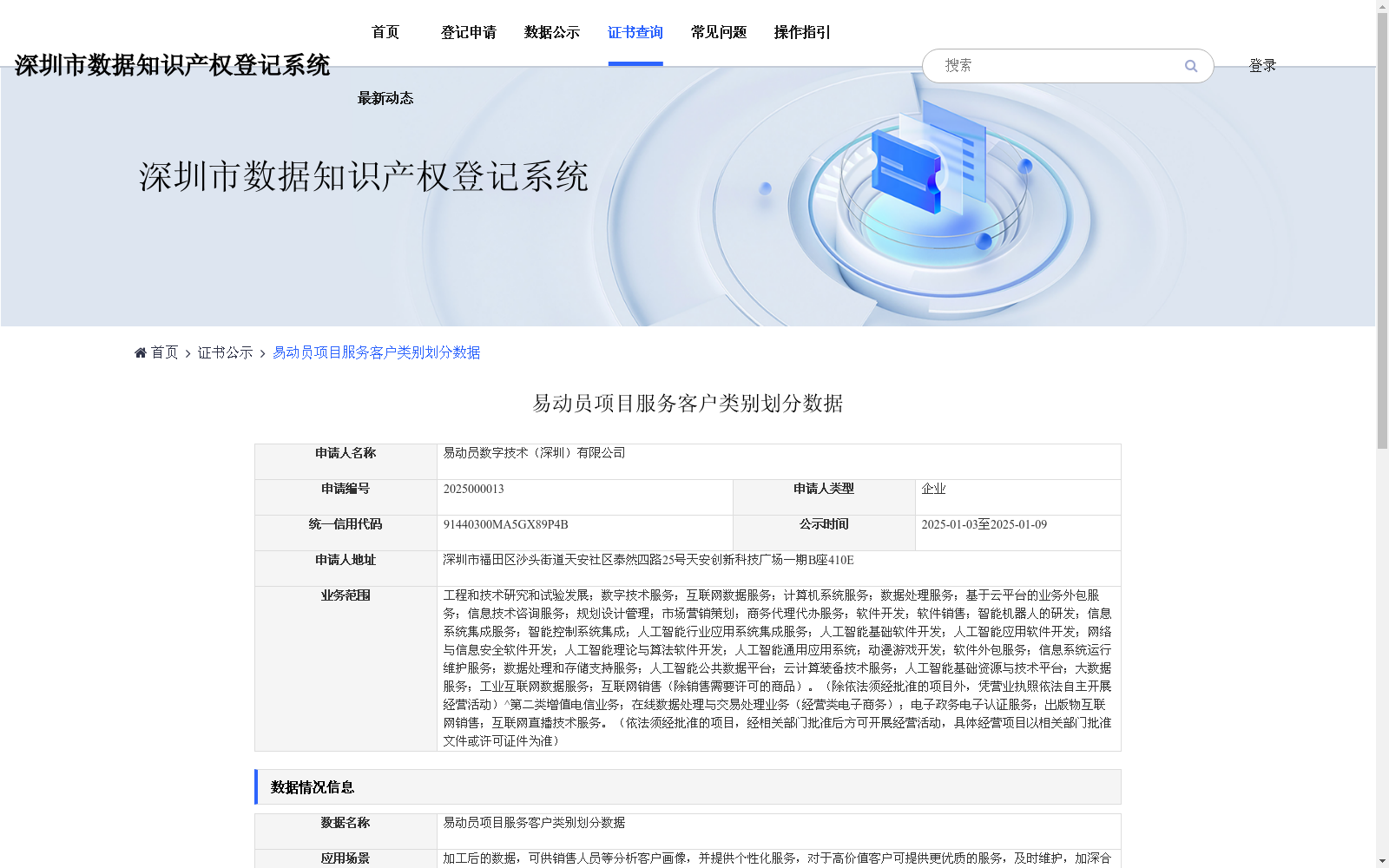The width and height of the screenshot is (1389, 868).
Task: Click the 数据情况信息 section header
Action: click(x=688, y=787)
